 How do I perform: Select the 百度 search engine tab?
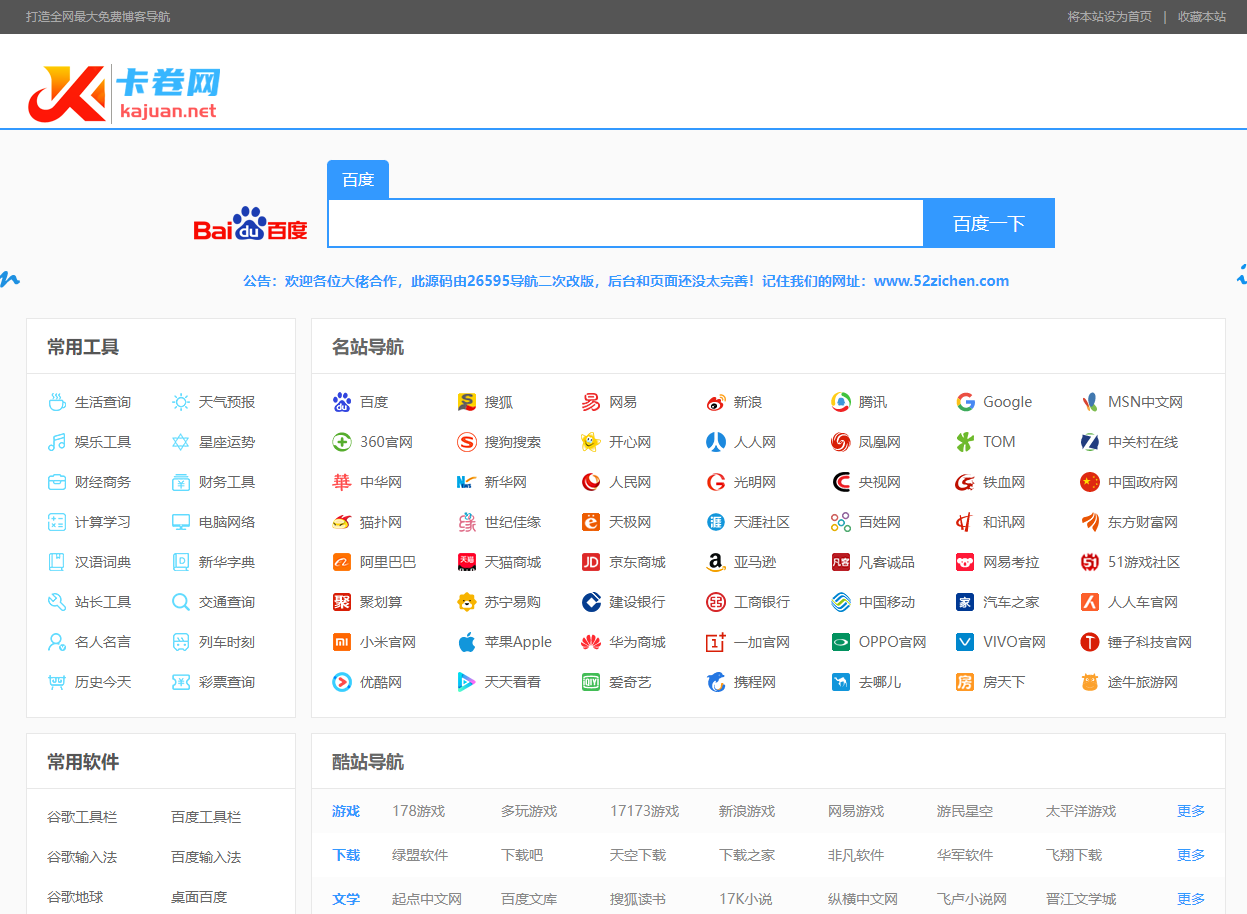(x=358, y=180)
